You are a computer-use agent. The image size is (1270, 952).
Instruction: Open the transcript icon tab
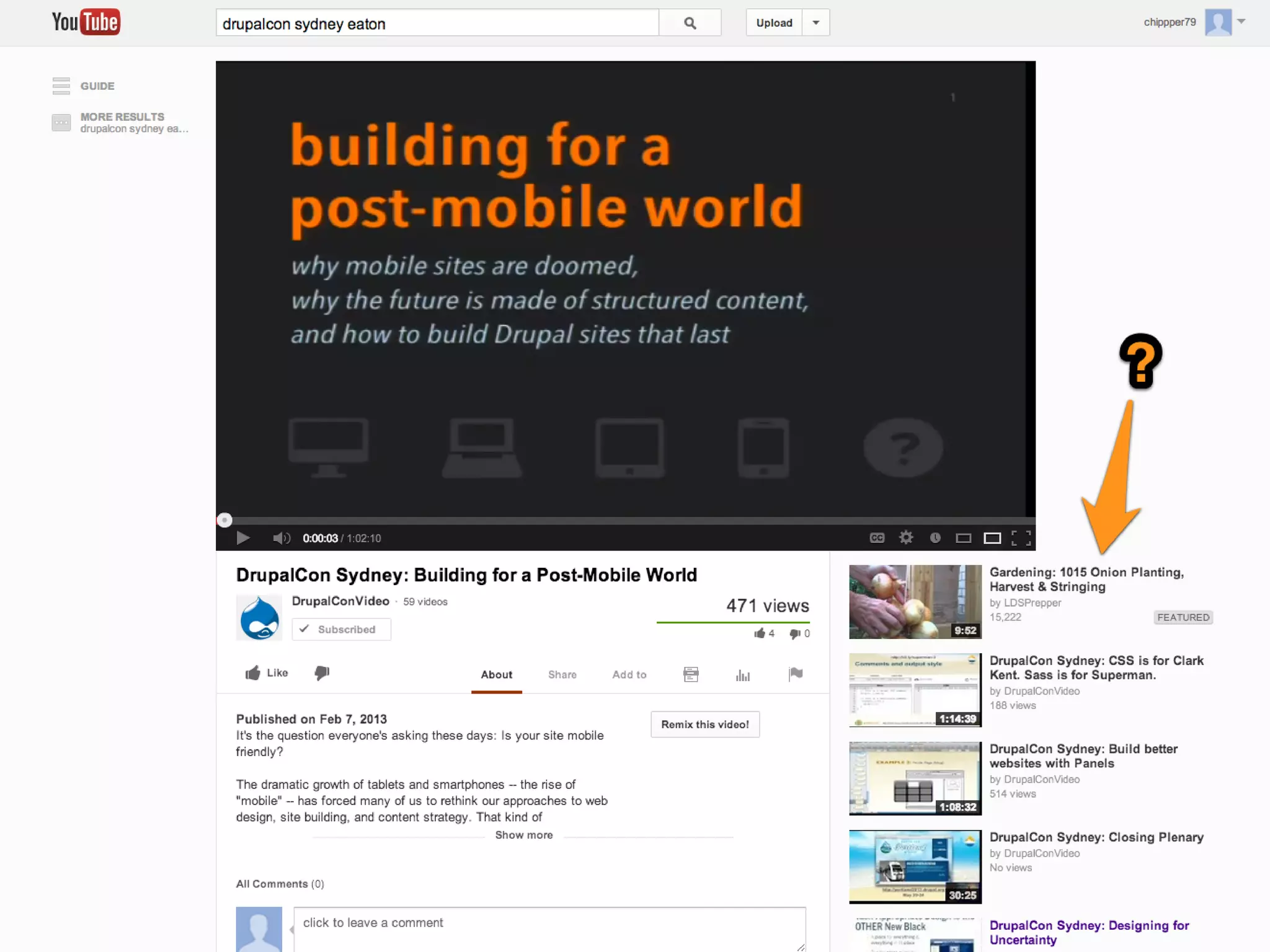(x=691, y=674)
